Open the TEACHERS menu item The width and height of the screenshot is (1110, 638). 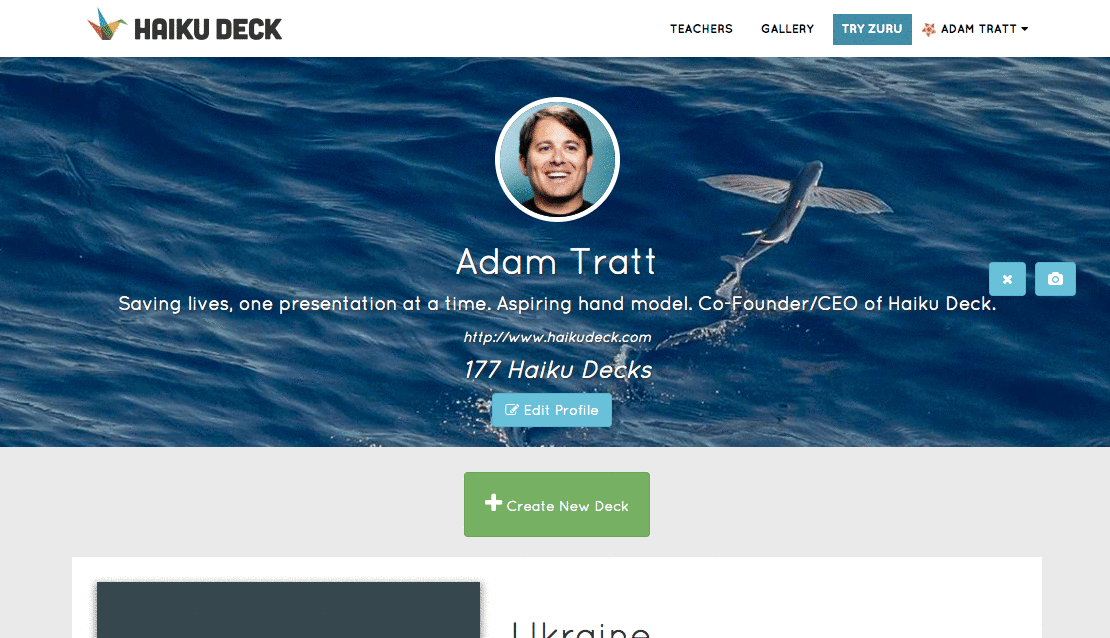tap(701, 29)
